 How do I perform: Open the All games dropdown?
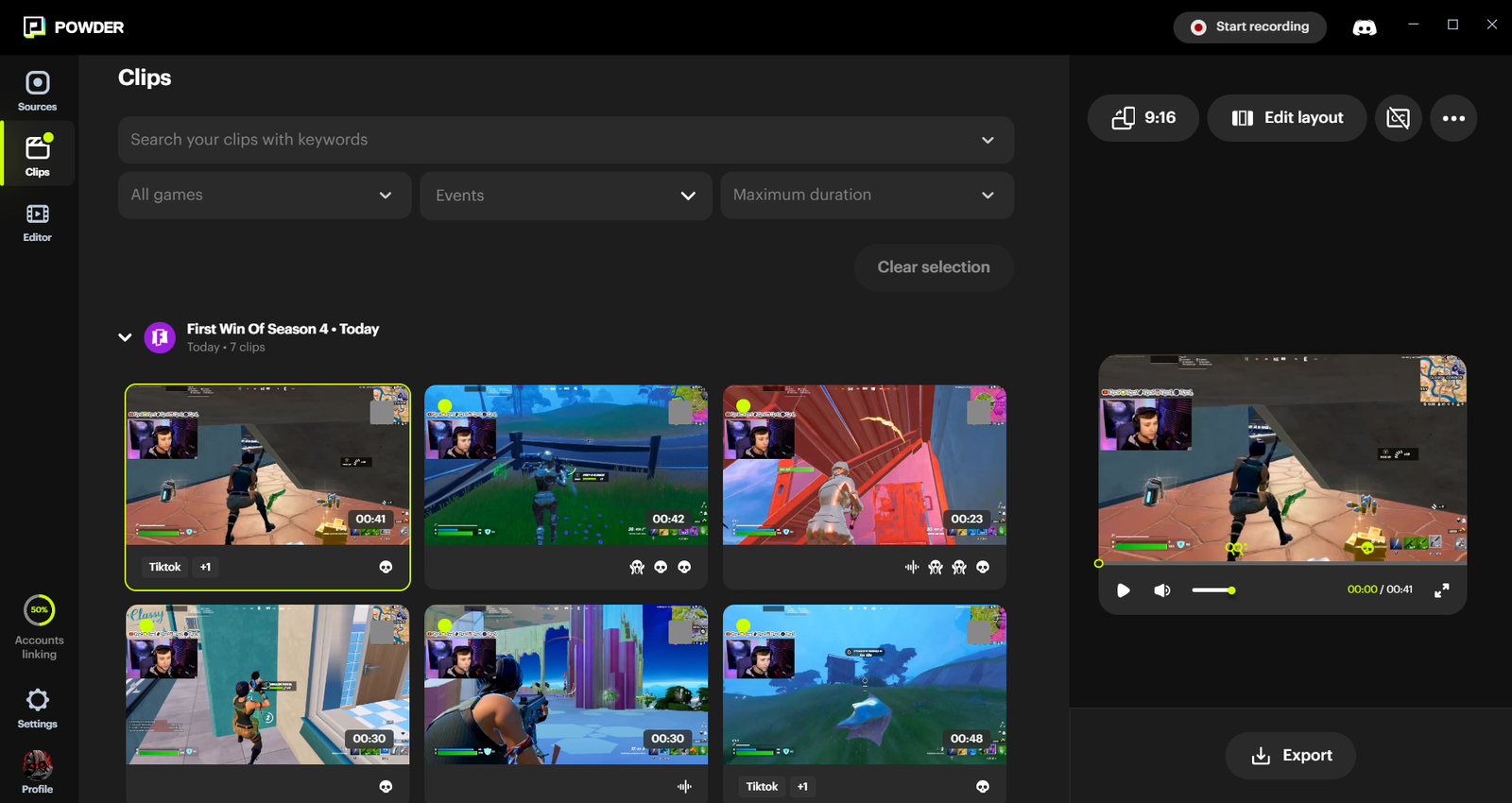265,196
